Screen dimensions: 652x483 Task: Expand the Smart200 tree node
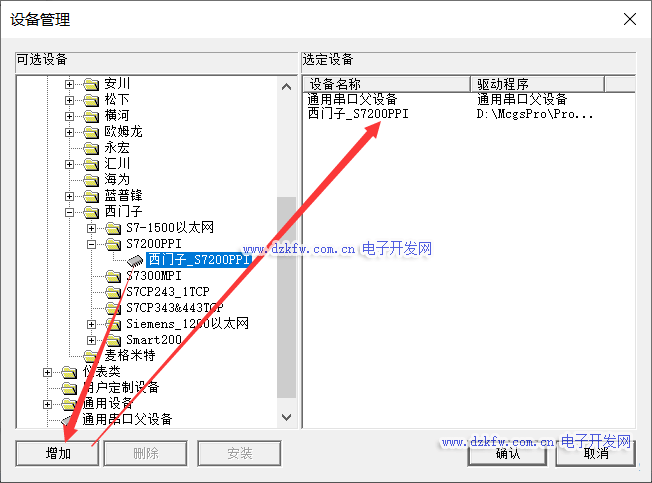click(x=92, y=340)
